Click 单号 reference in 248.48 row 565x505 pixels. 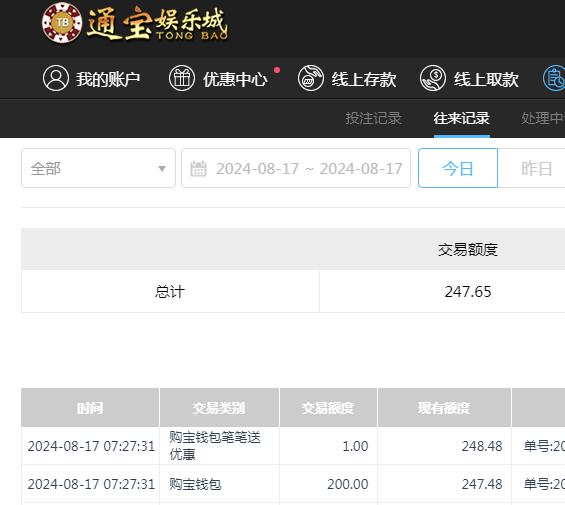point(544,446)
